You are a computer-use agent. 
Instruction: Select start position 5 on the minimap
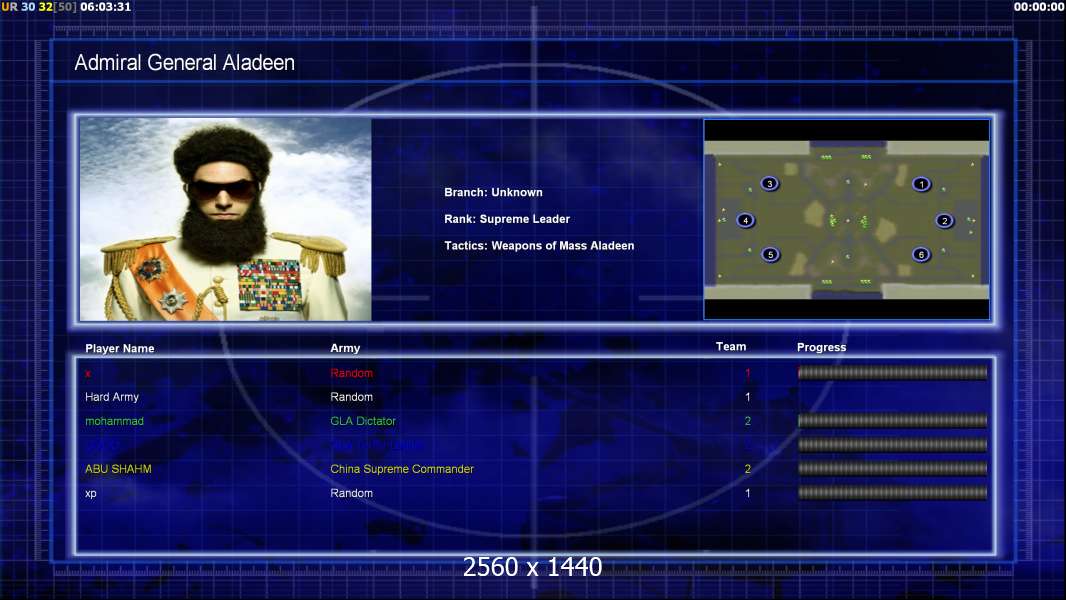(x=770, y=255)
